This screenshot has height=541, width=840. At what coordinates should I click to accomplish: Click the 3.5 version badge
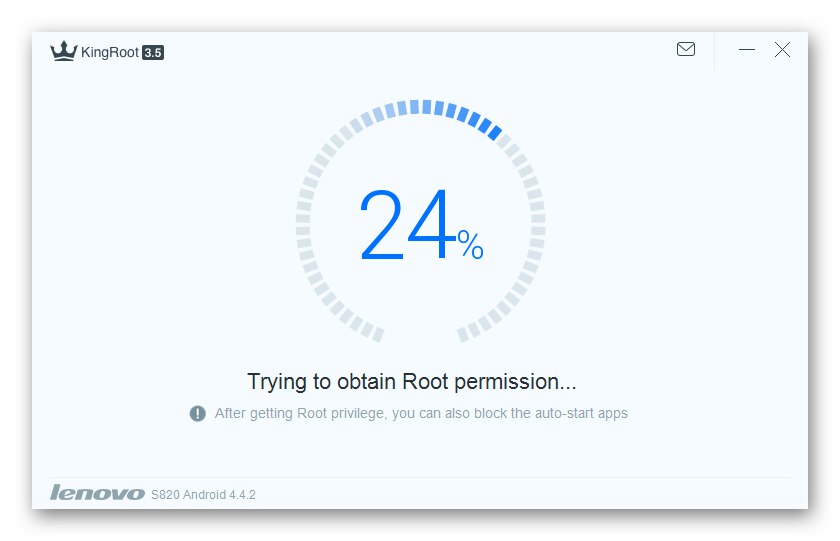point(153,52)
